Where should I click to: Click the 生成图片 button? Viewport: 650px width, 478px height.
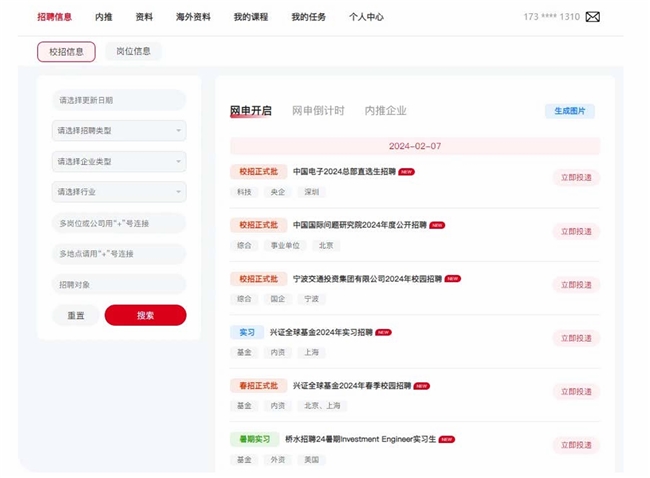click(569, 111)
